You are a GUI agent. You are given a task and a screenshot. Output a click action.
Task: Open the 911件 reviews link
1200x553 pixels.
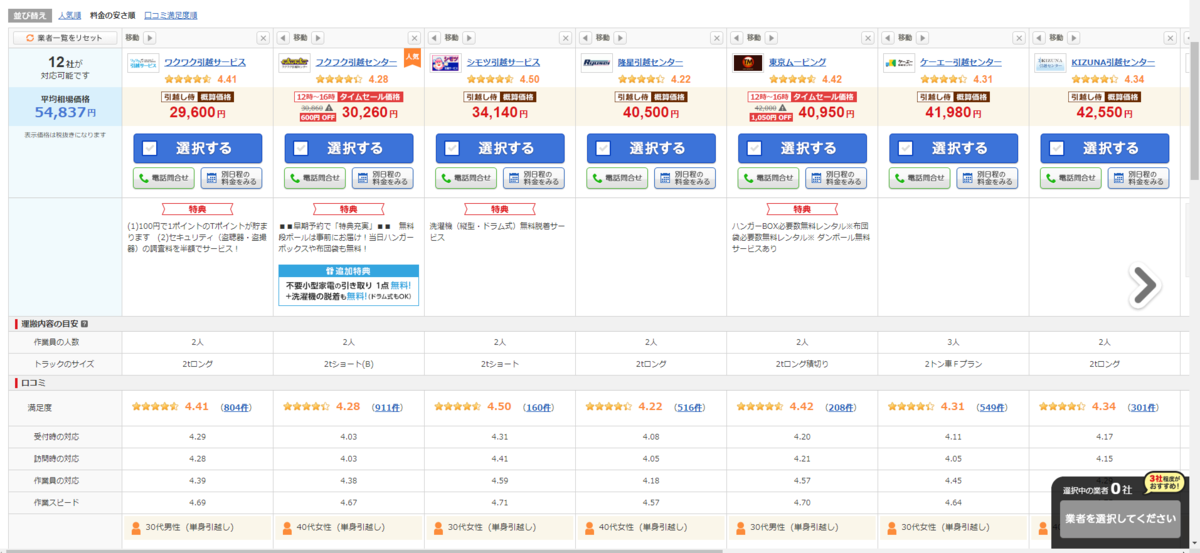pyautogui.click(x=387, y=408)
